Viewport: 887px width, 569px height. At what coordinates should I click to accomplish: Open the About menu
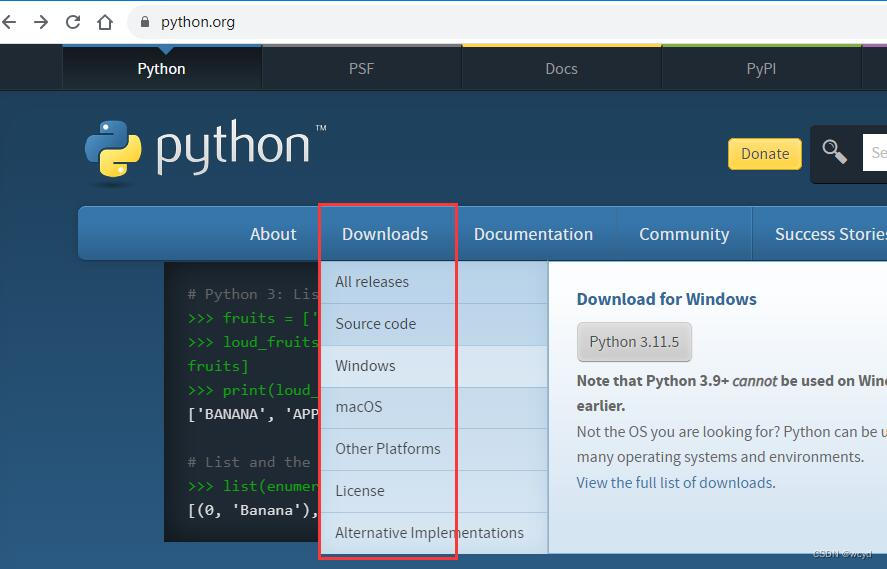click(273, 234)
